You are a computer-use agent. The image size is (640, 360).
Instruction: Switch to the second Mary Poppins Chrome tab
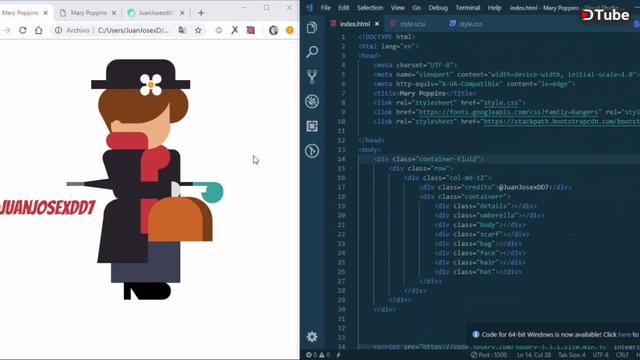coord(88,13)
